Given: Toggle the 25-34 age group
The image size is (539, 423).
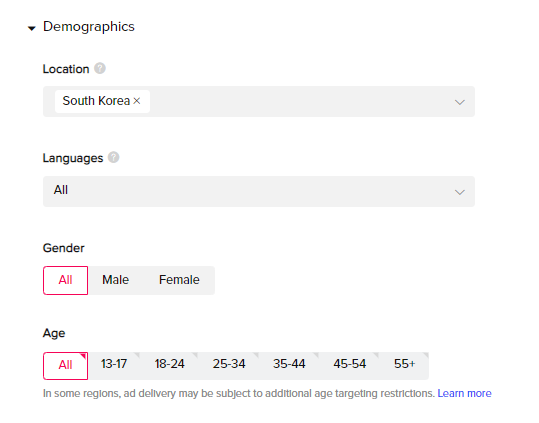Looking at the screenshot, I should tap(229, 366).
